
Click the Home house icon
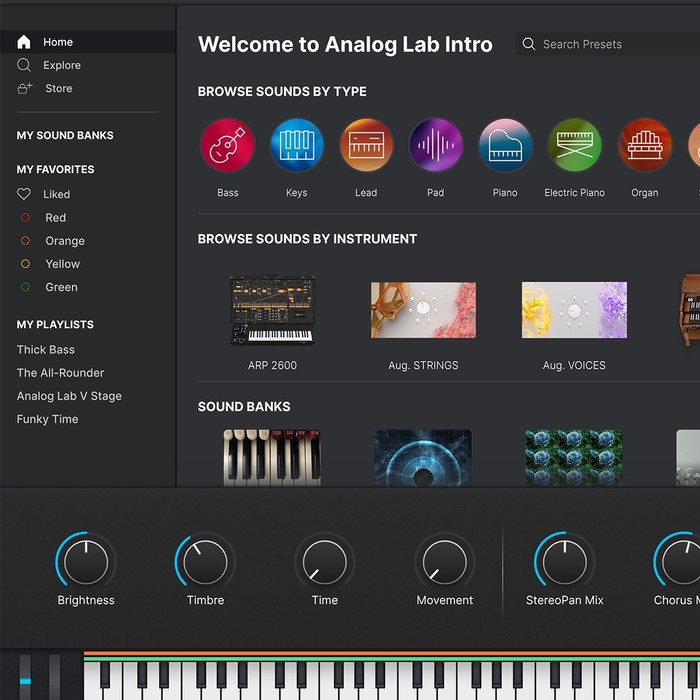pyautogui.click(x=24, y=42)
